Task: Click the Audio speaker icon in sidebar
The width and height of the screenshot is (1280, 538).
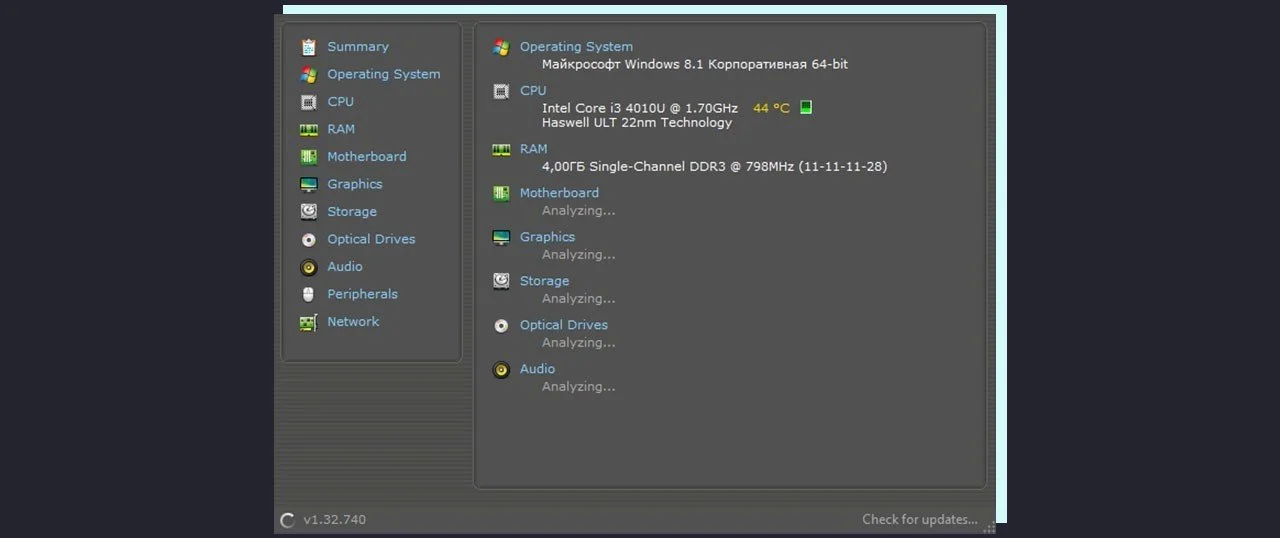Action: point(308,267)
